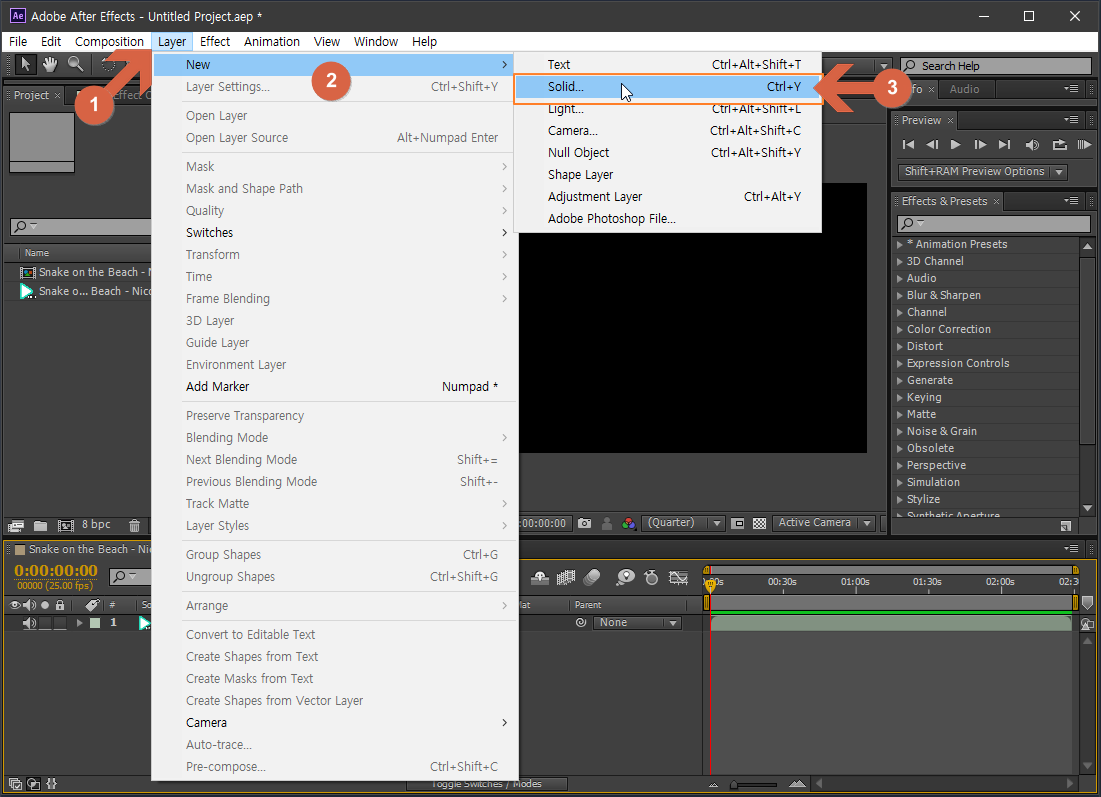Open the Active Camera view dropdown

[x=824, y=523]
